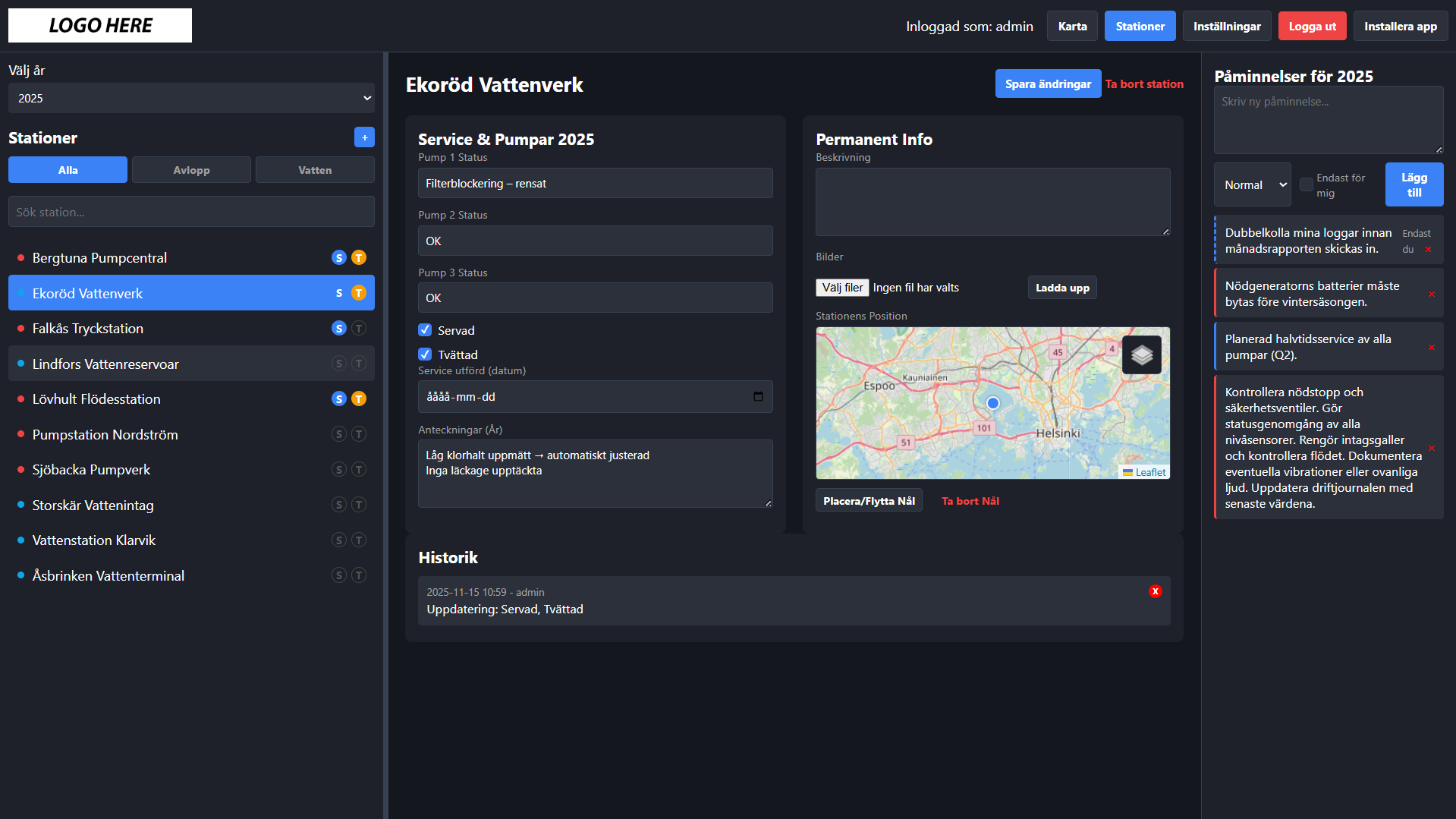Delete the history entry with red X
Viewport: 1456px width, 819px height.
(x=1155, y=591)
